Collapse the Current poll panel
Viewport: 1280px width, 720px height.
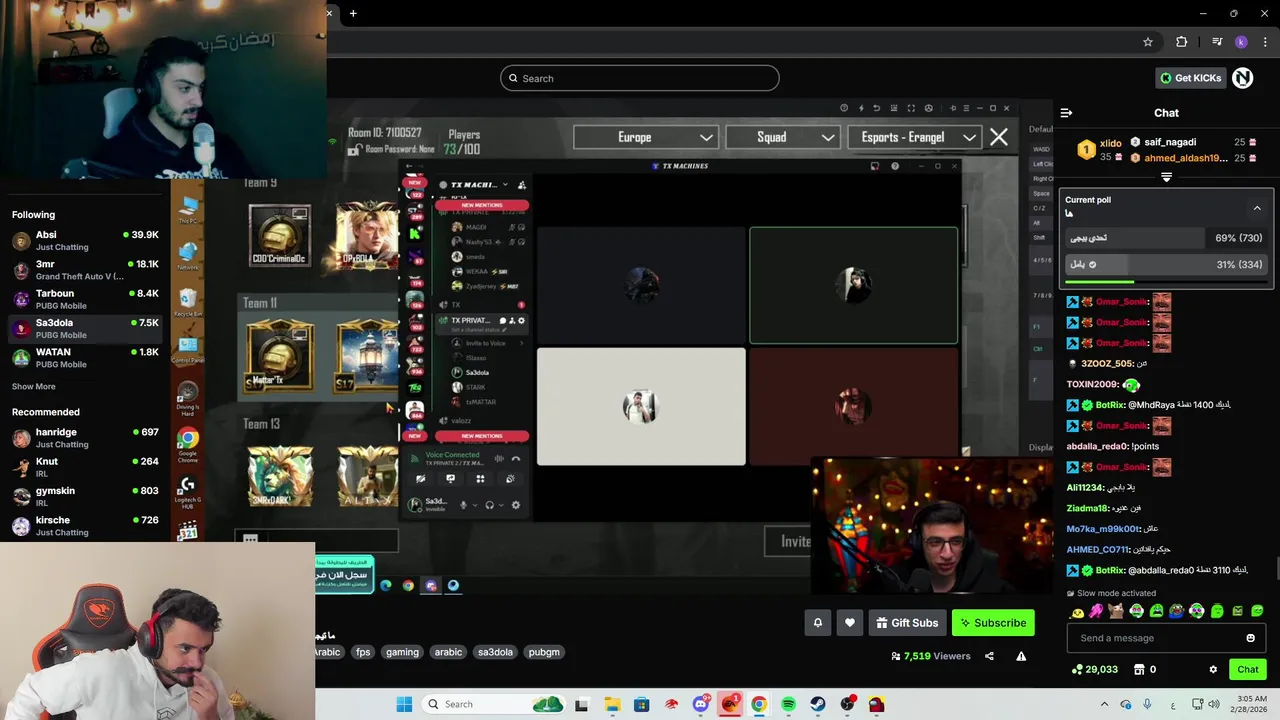(x=1257, y=208)
